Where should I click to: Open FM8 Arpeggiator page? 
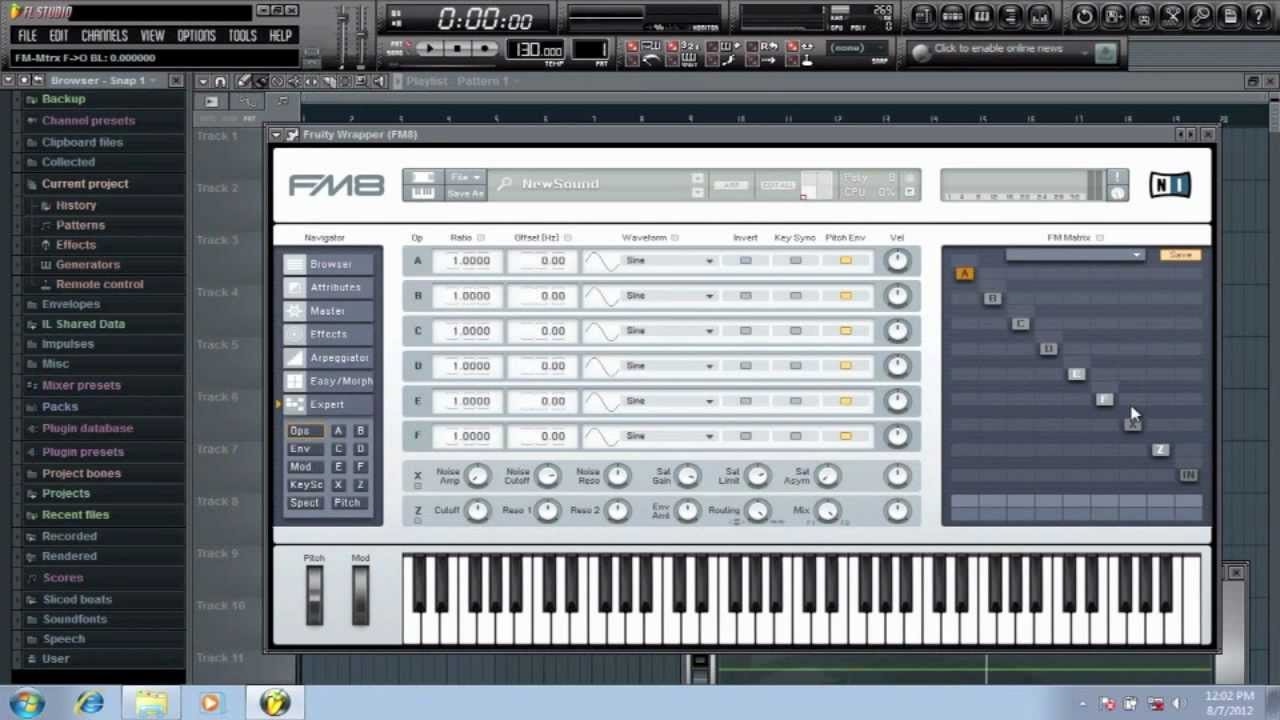[x=328, y=357]
